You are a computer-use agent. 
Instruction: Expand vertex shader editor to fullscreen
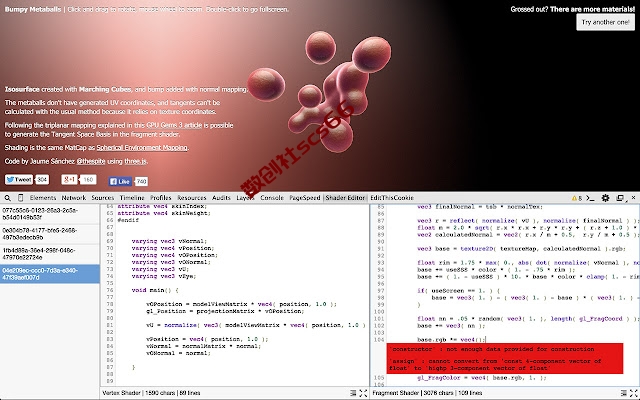[363, 393]
